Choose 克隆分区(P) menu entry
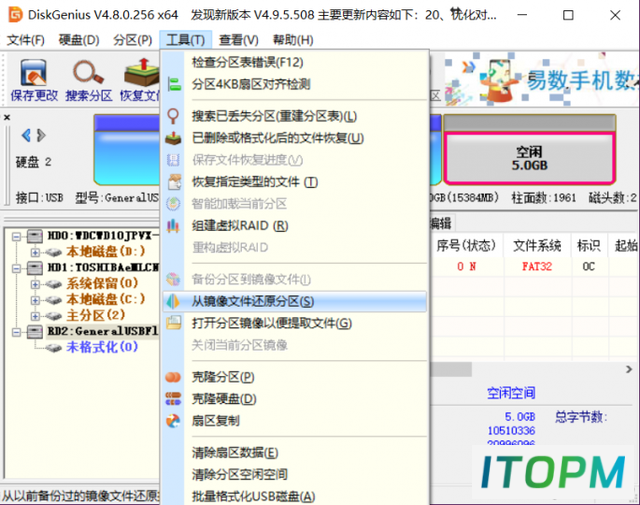Image resolution: width=640 pixels, height=505 pixels. (x=294, y=377)
